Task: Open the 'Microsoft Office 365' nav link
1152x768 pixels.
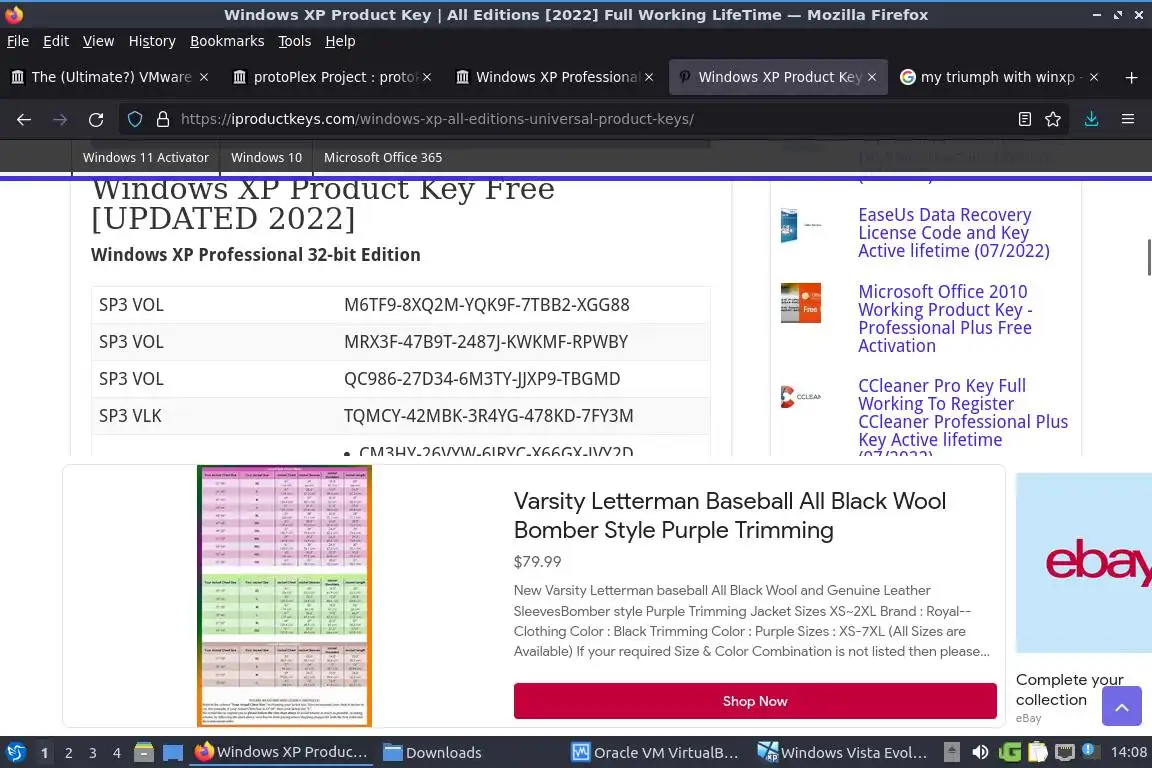Action: (x=383, y=157)
